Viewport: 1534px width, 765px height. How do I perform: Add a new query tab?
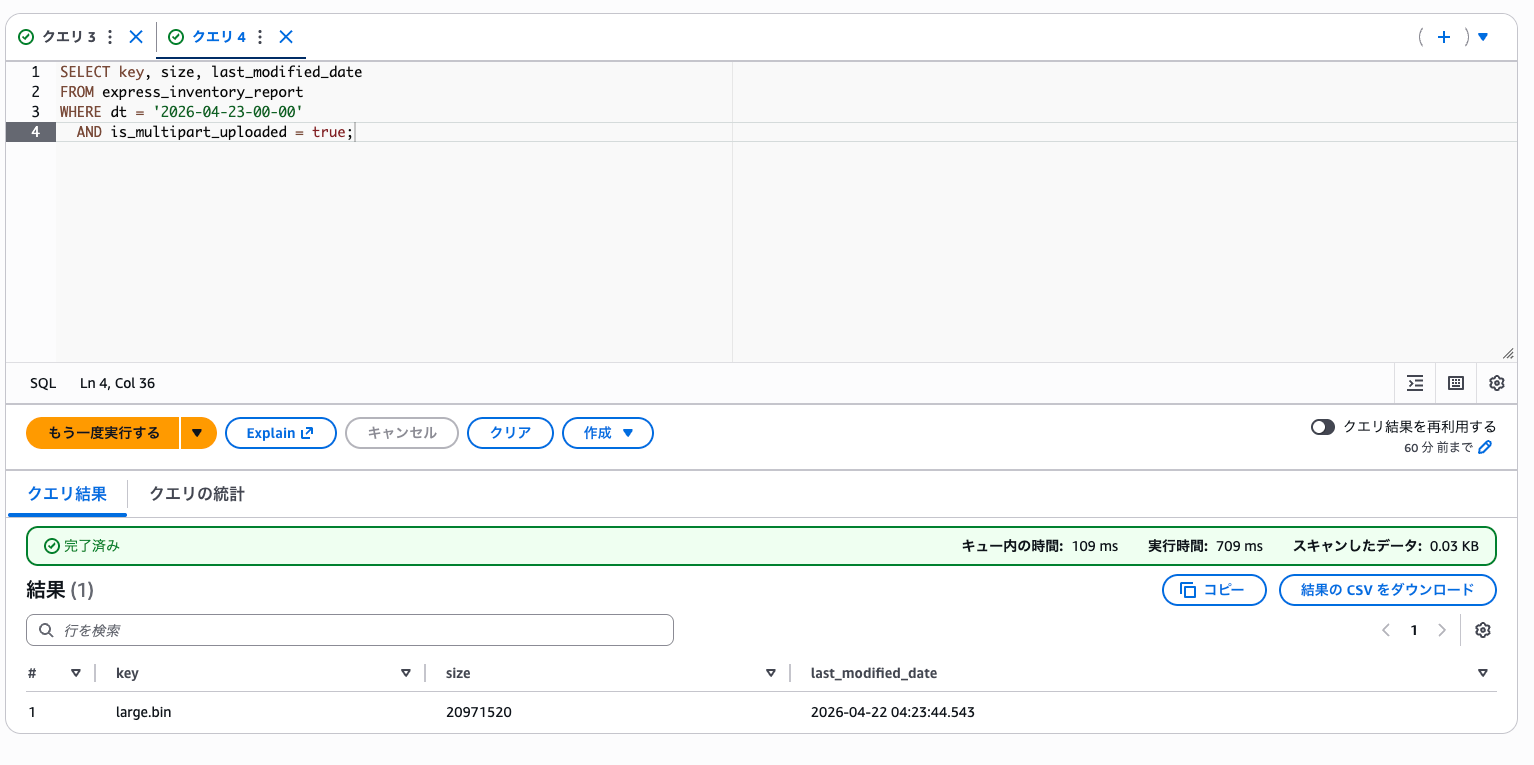pos(1443,37)
